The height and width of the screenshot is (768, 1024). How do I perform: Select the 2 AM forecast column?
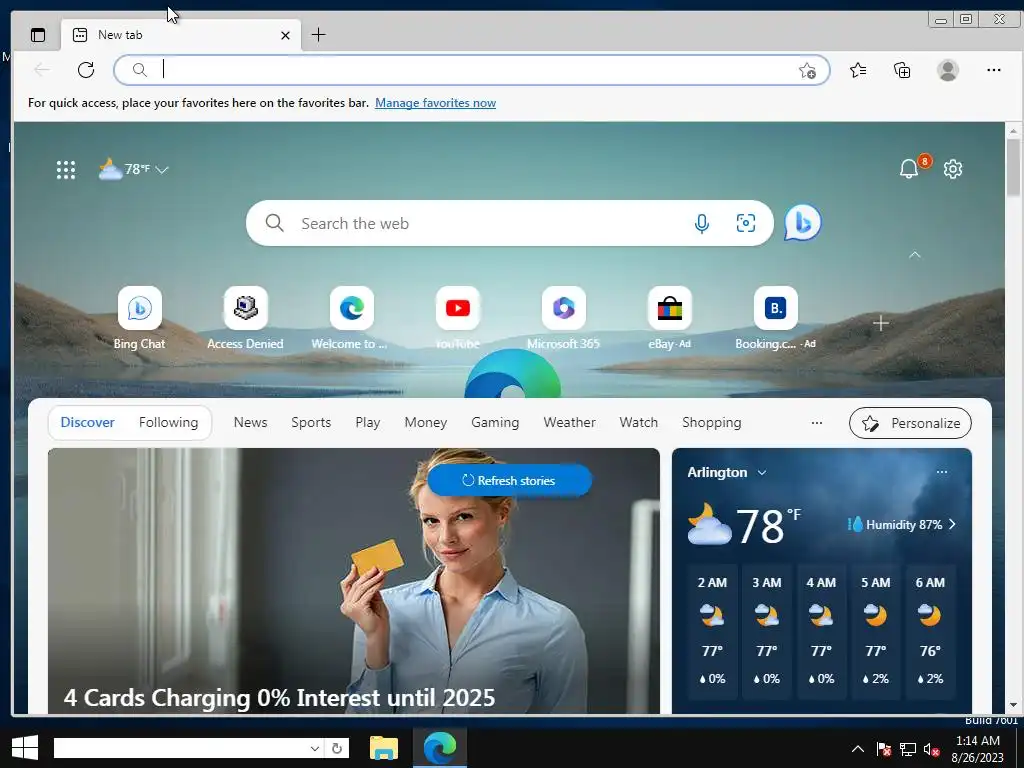pos(712,632)
